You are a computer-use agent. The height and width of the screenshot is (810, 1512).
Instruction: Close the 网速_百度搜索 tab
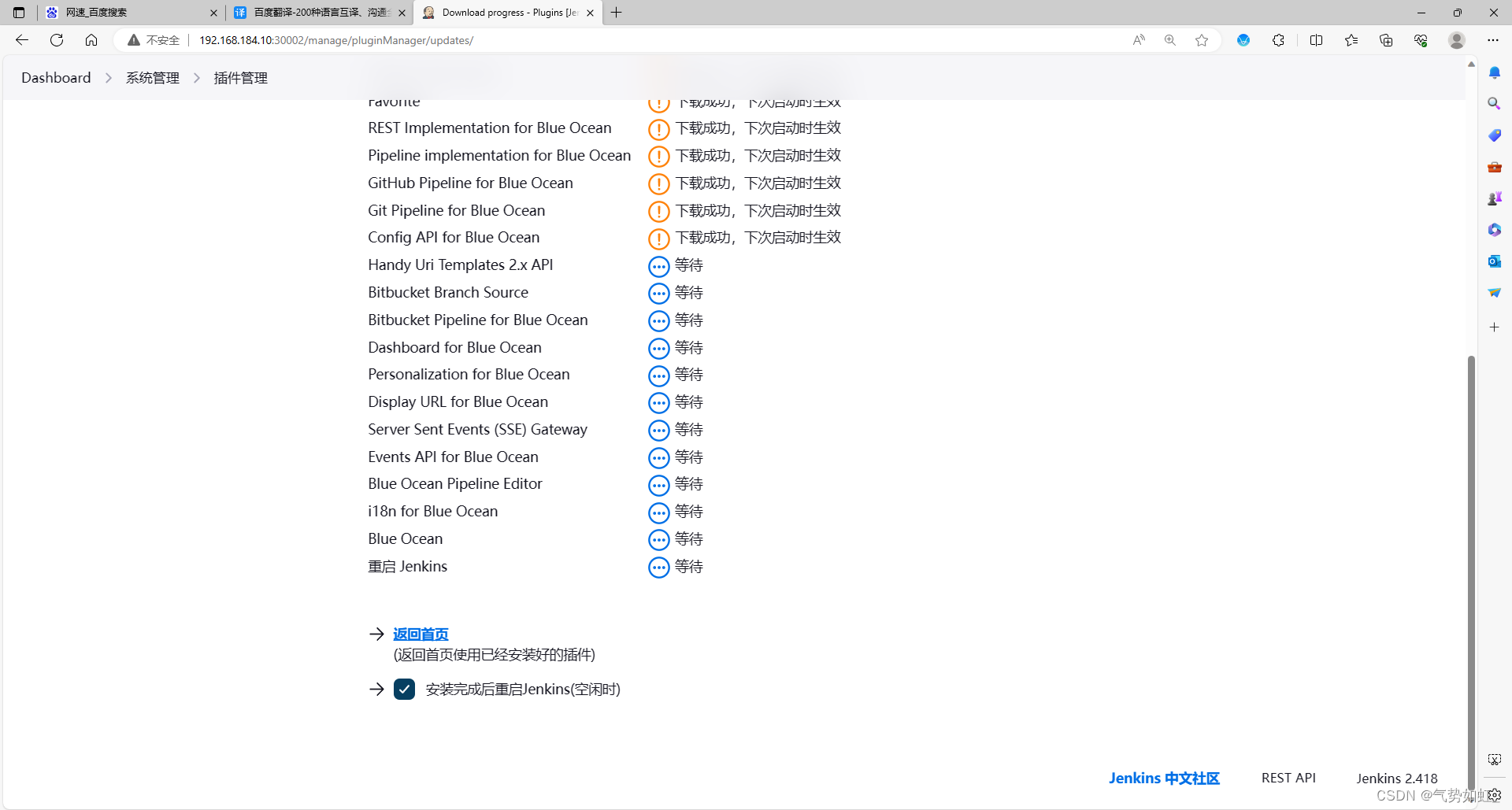[x=213, y=13]
